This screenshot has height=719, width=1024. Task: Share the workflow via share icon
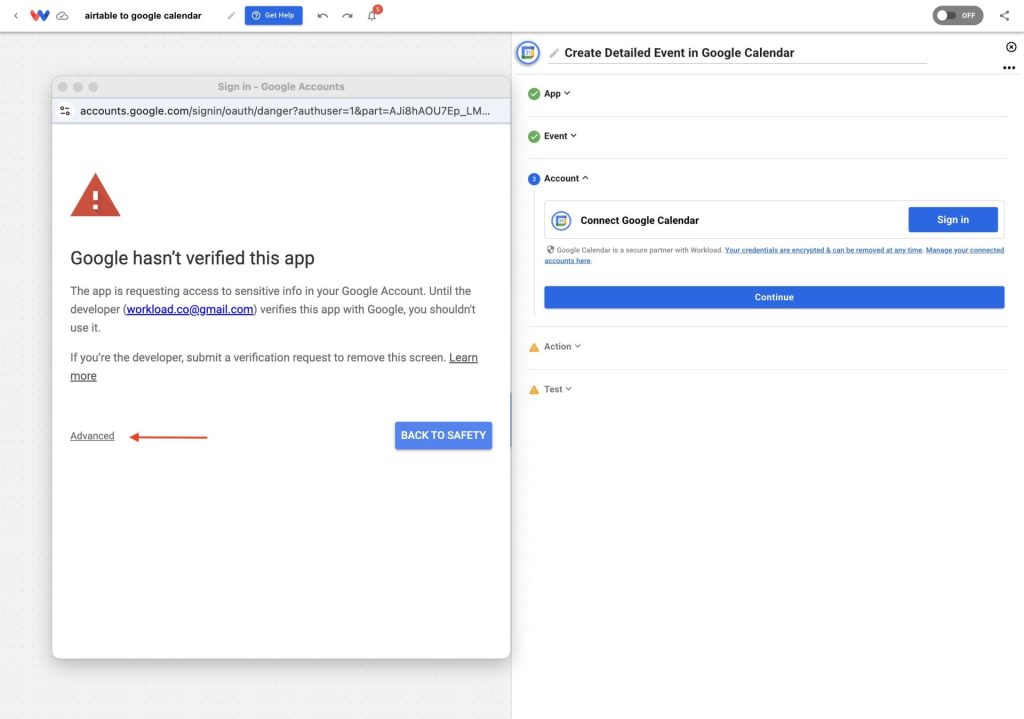point(1004,15)
